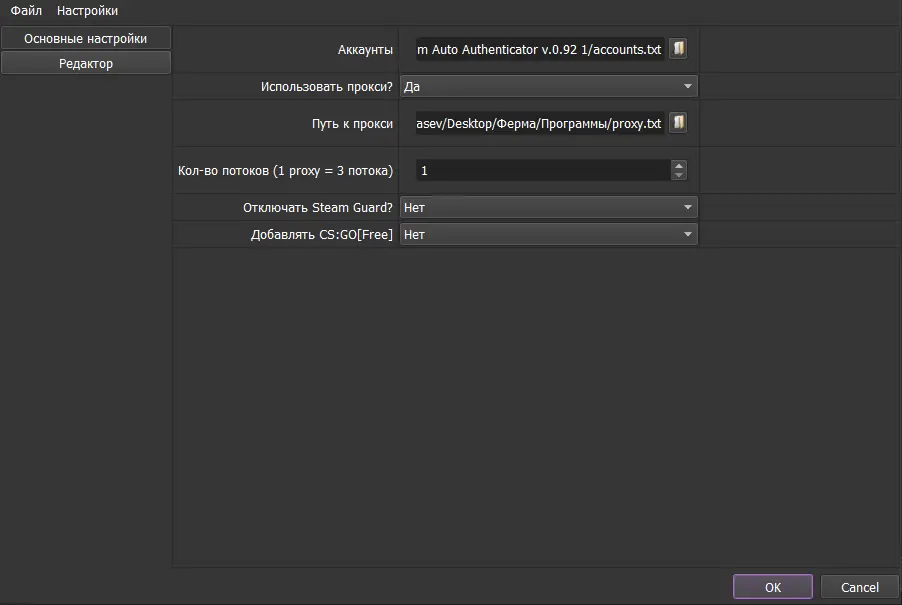Switch to Редактор tab
This screenshot has width=902, height=605.
(x=86, y=63)
